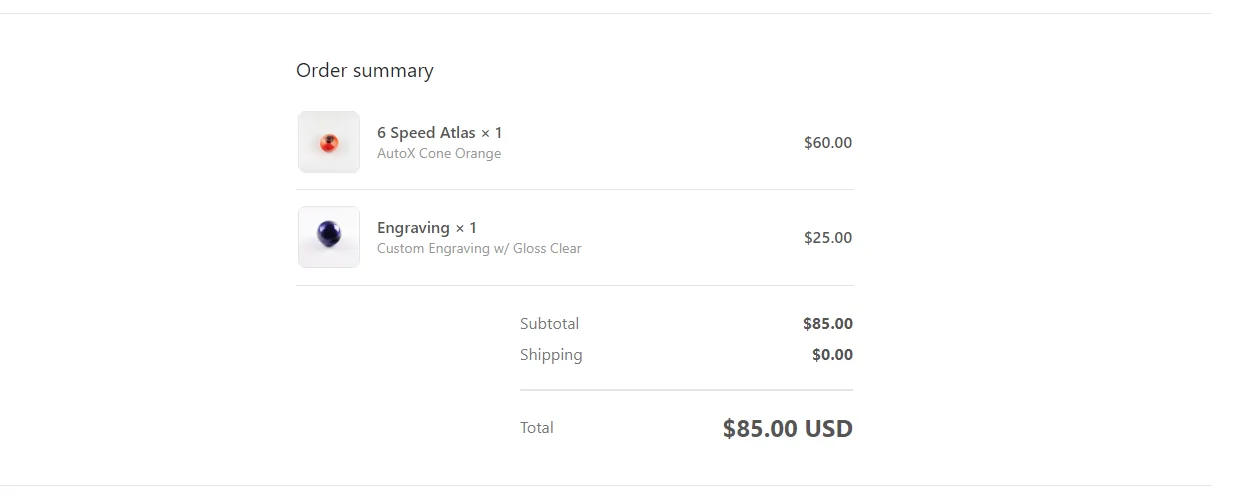Click the Shipping label
This screenshot has width=1236, height=496.
pos(551,355)
